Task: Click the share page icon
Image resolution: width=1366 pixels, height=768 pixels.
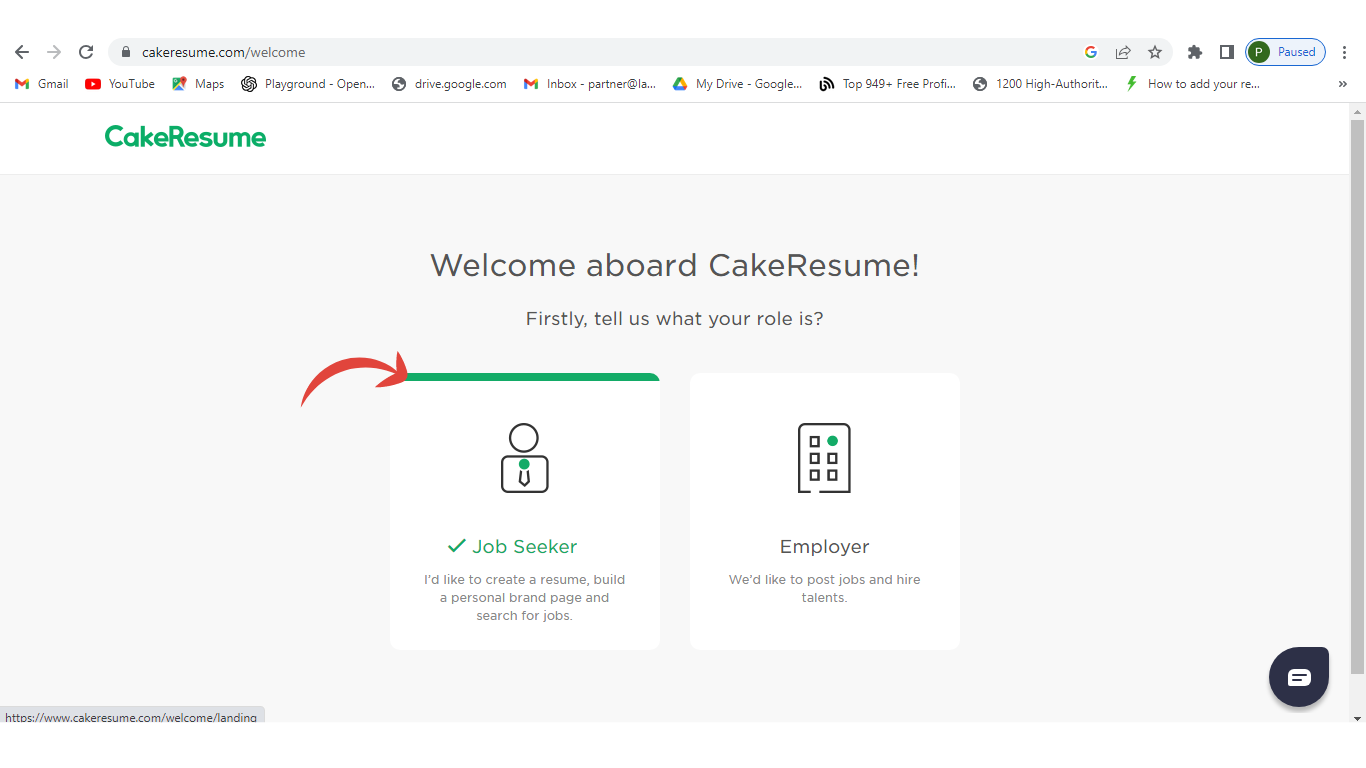Action: click(1123, 52)
